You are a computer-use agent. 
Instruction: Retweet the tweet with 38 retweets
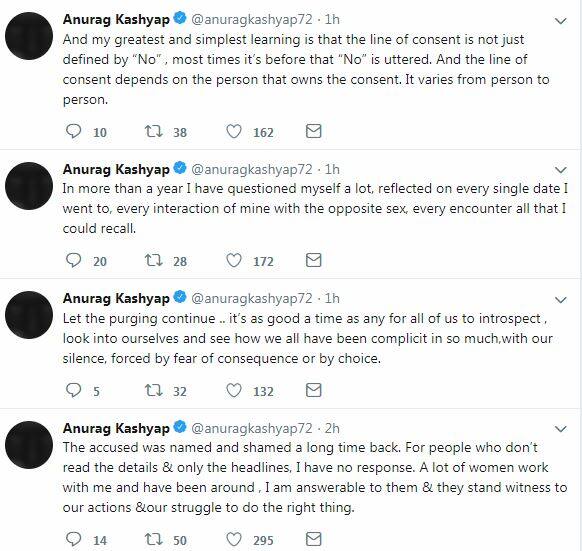click(153, 131)
